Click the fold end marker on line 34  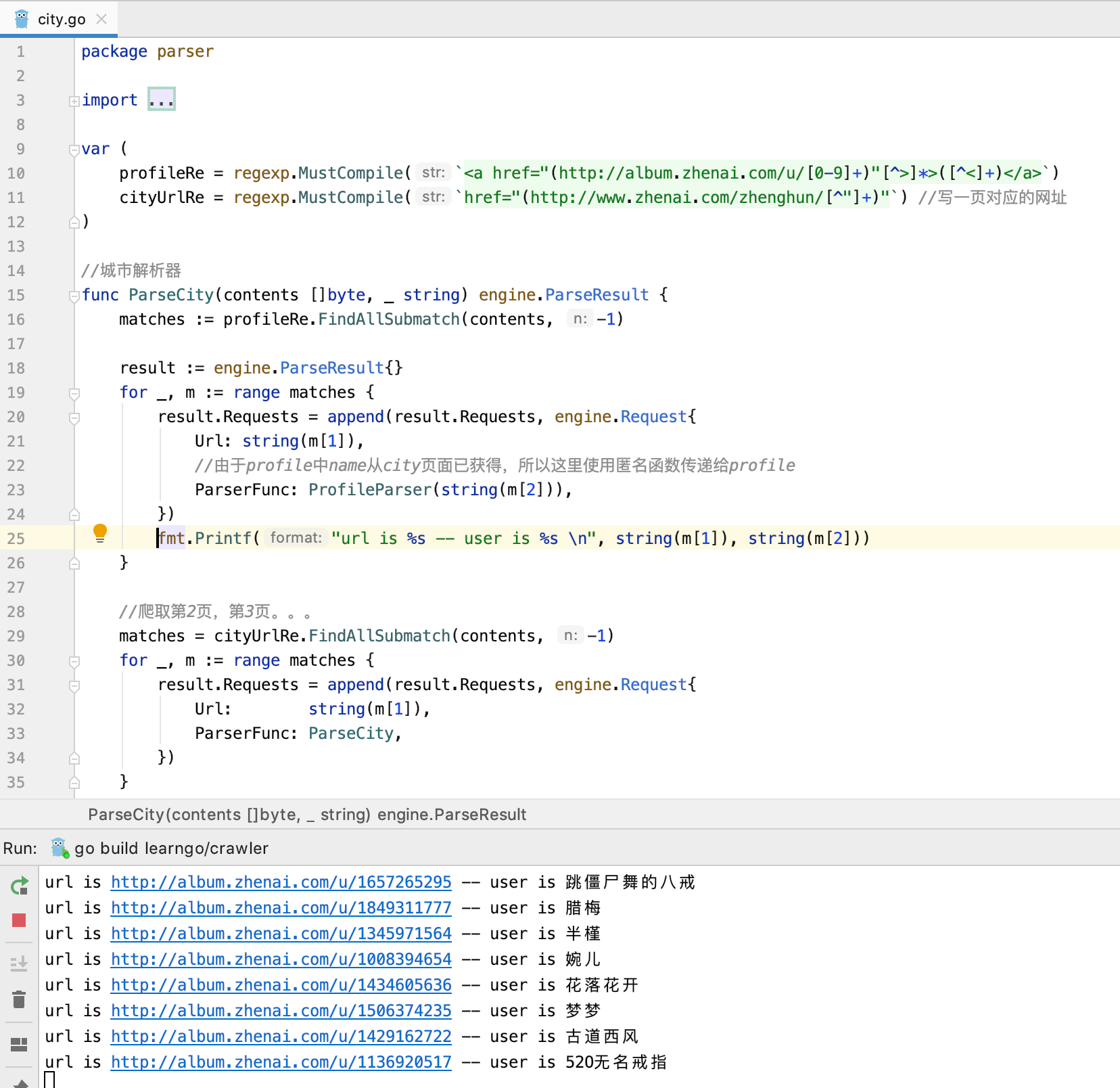pos(74,757)
